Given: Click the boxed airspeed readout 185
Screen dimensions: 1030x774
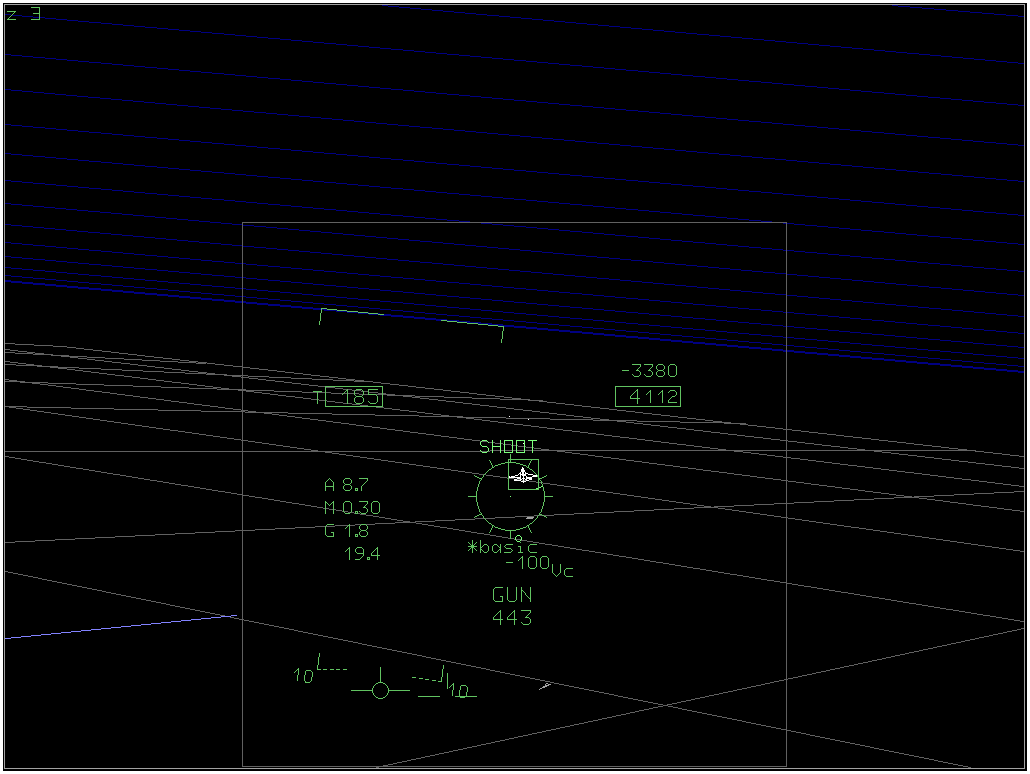Looking at the screenshot, I should [354, 397].
